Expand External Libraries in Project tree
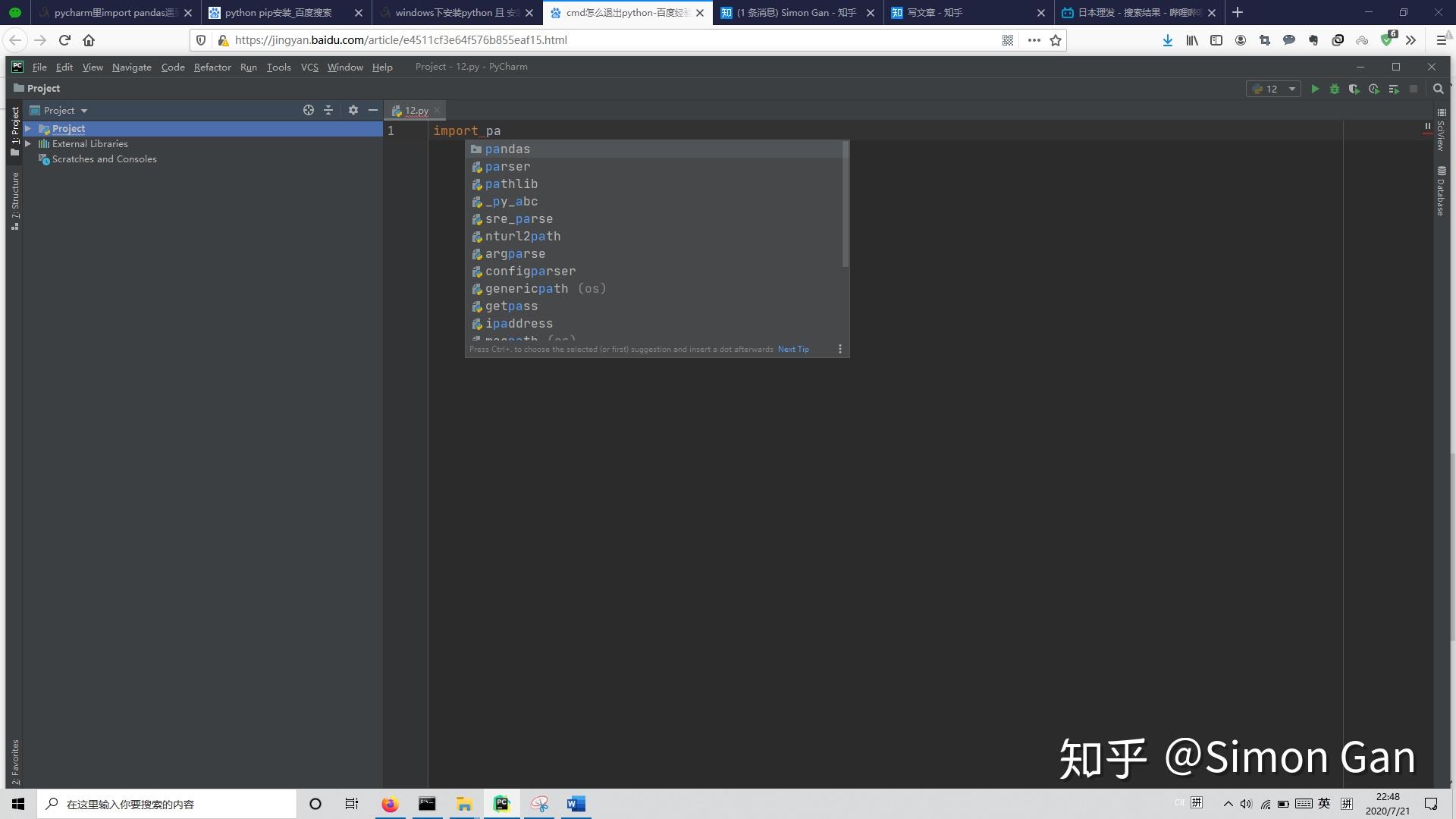The width and height of the screenshot is (1456, 819). [x=28, y=143]
